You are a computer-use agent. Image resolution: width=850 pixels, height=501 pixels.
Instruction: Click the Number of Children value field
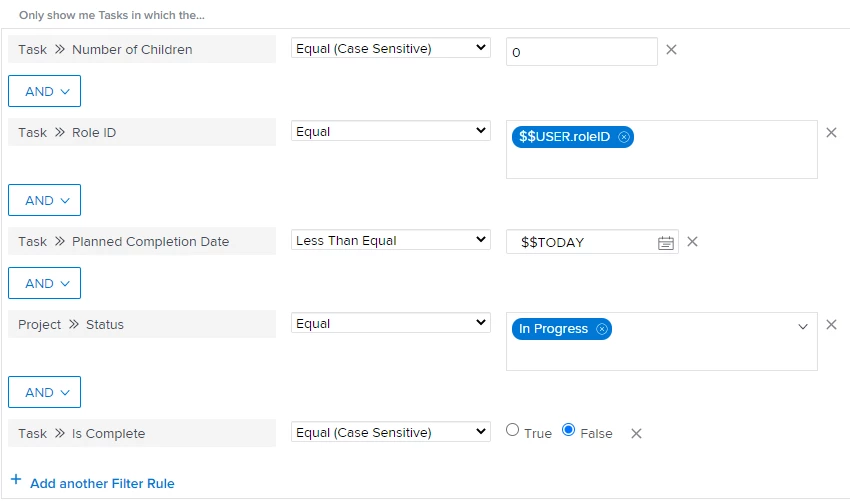click(582, 52)
